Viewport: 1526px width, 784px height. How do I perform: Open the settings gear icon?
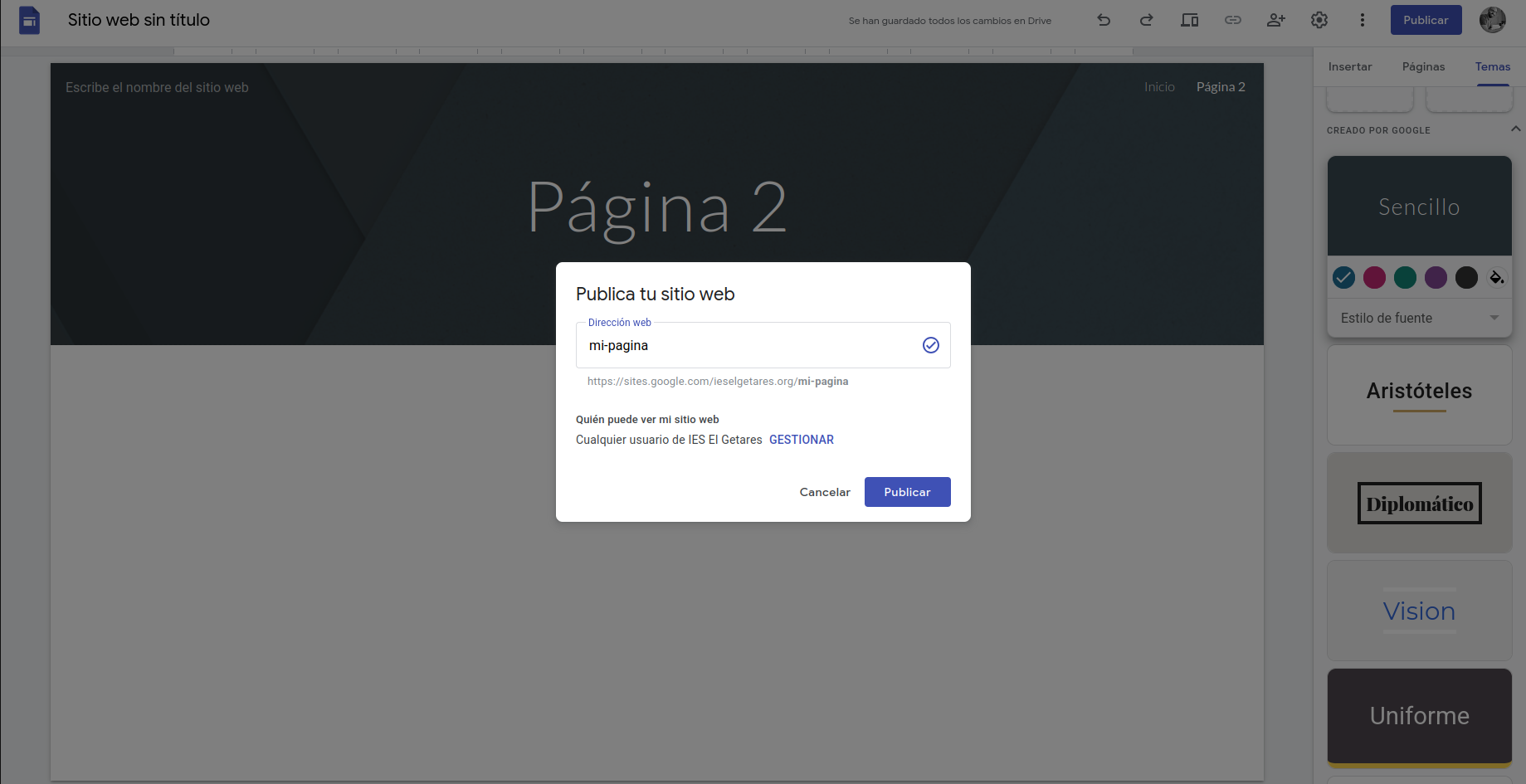[x=1319, y=20]
